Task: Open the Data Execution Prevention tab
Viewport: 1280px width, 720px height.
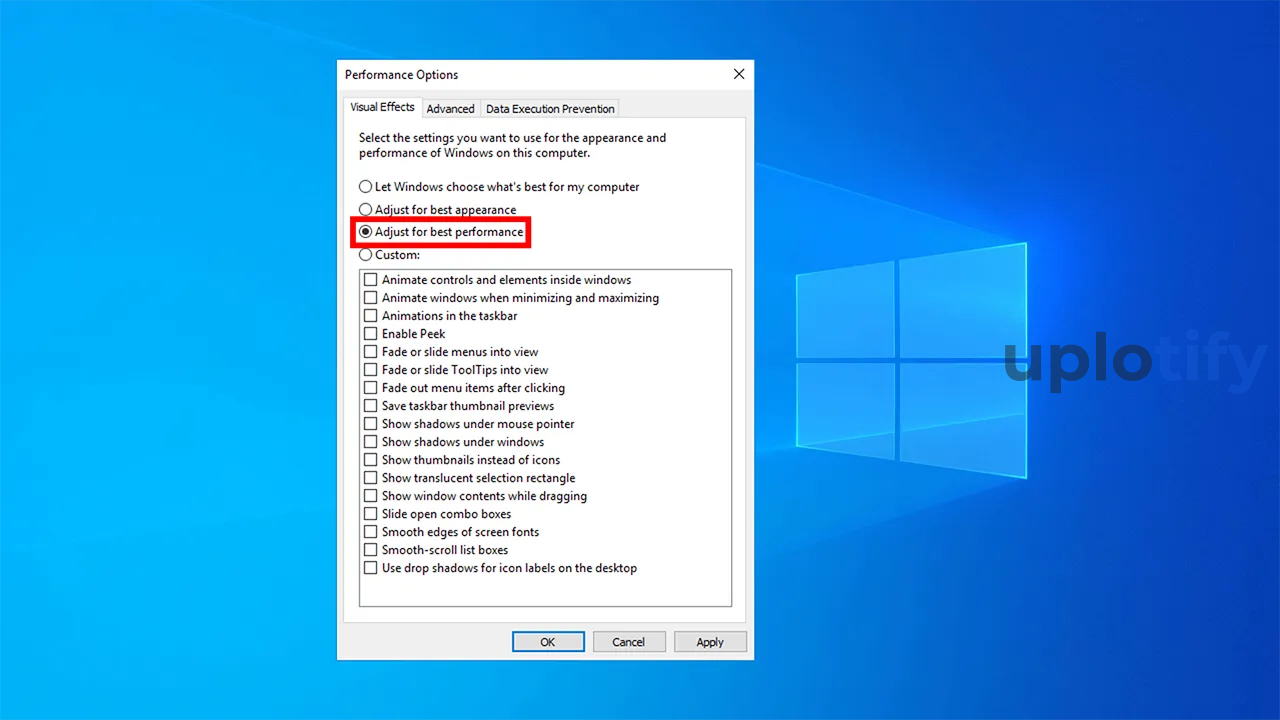Action: coord(550,109)
